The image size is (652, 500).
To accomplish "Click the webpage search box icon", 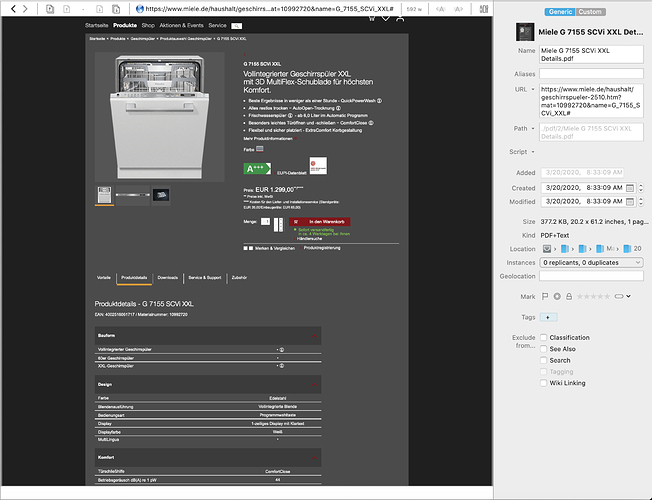I will (x=237, y=26).
